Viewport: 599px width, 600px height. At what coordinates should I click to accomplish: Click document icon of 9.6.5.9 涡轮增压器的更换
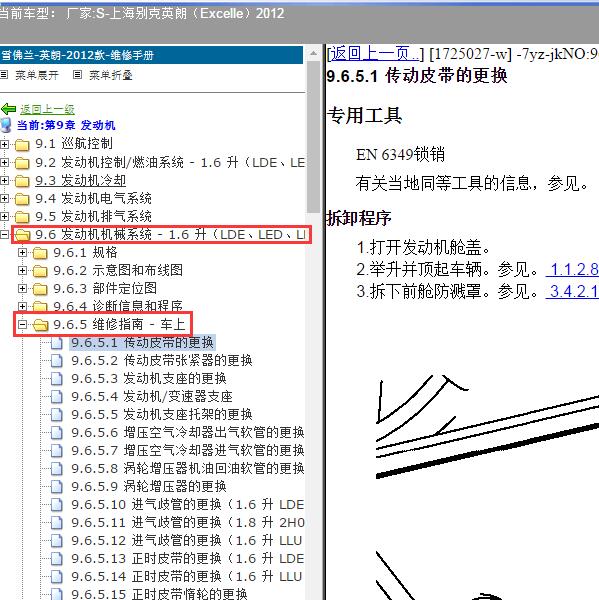(x=57, y=487)
